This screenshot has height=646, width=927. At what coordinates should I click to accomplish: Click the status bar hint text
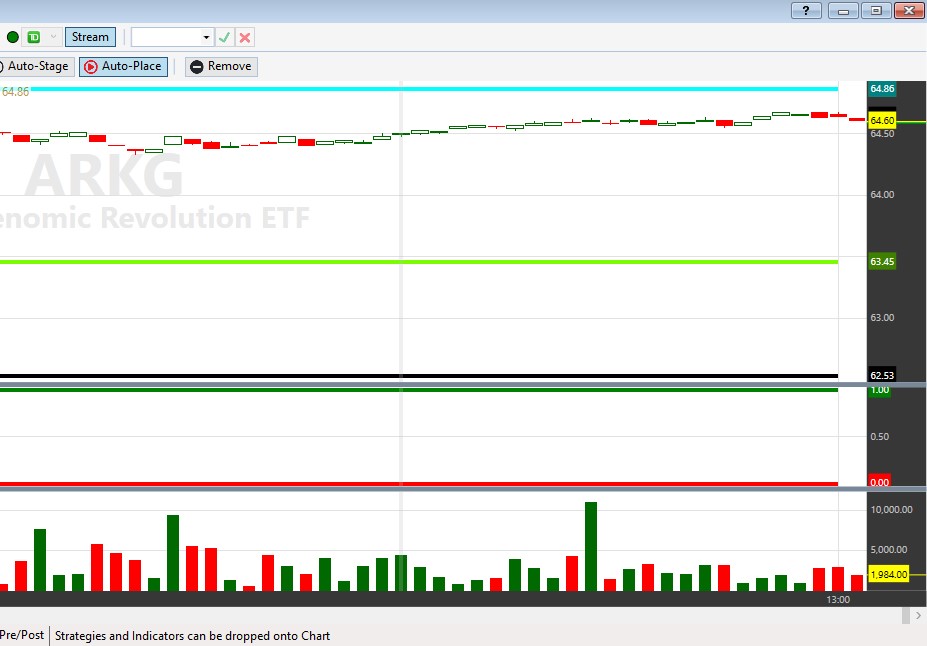(192, 636)
